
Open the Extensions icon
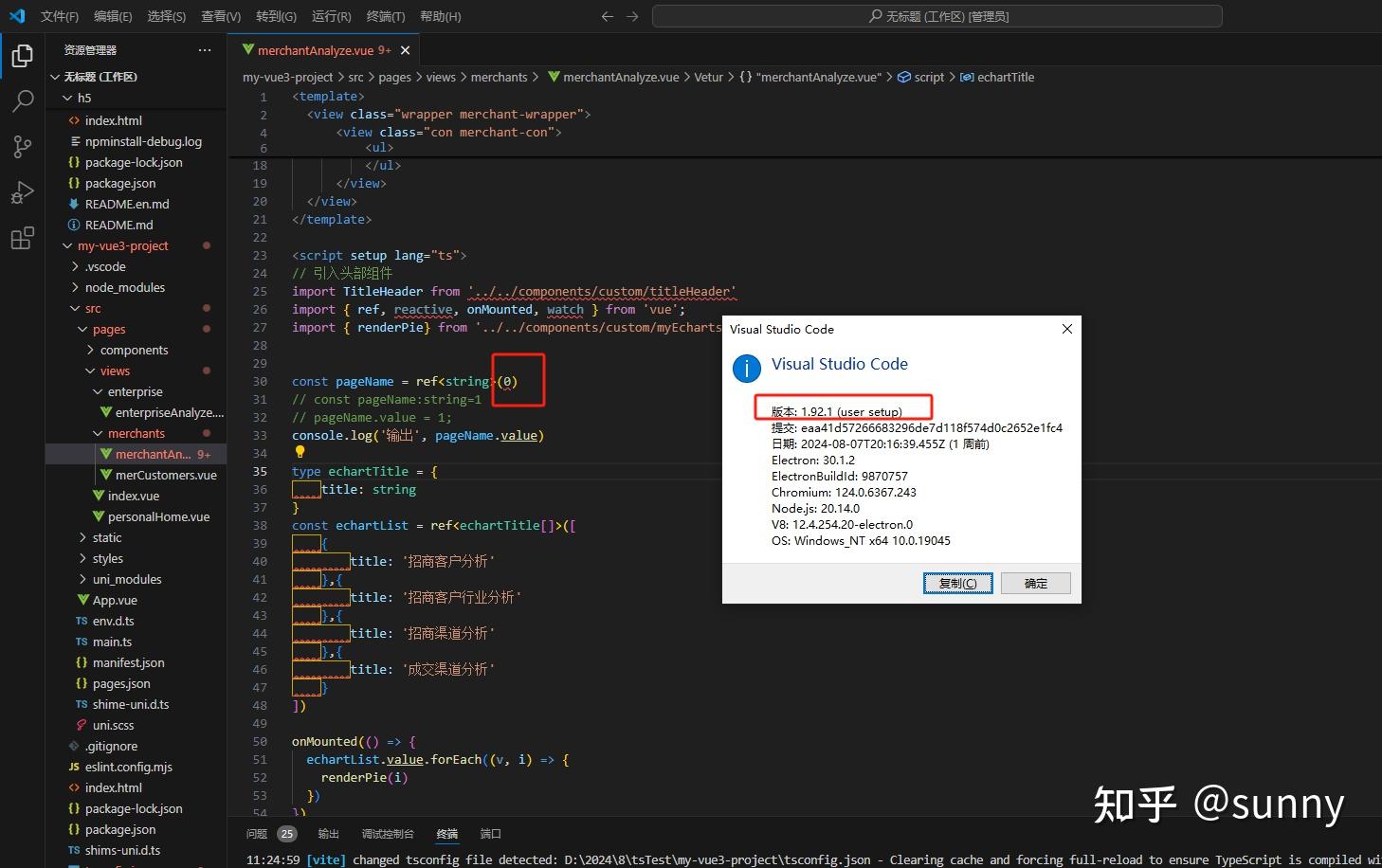22,238
